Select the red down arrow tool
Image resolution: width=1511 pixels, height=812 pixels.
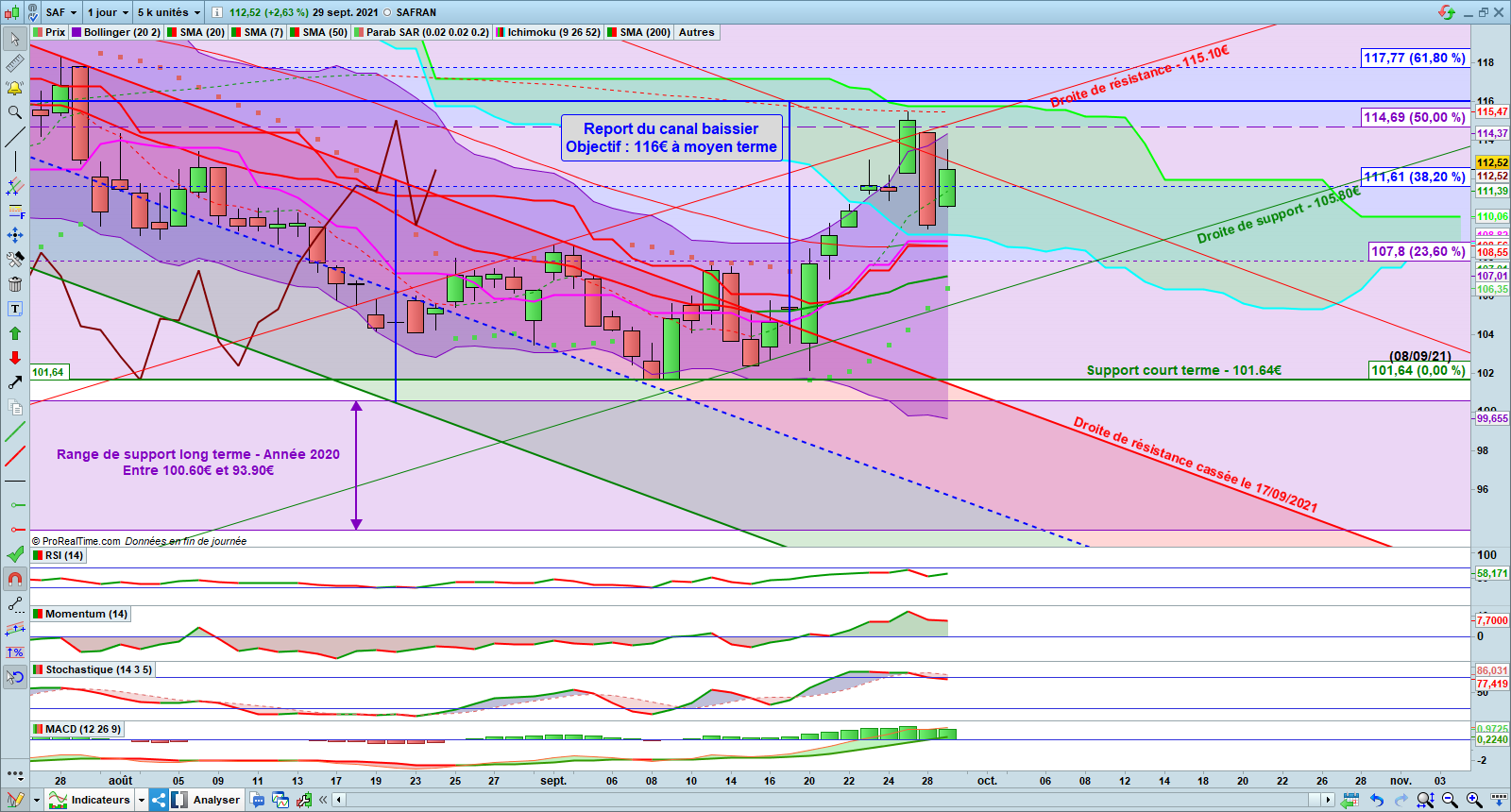tap(15, 358)
